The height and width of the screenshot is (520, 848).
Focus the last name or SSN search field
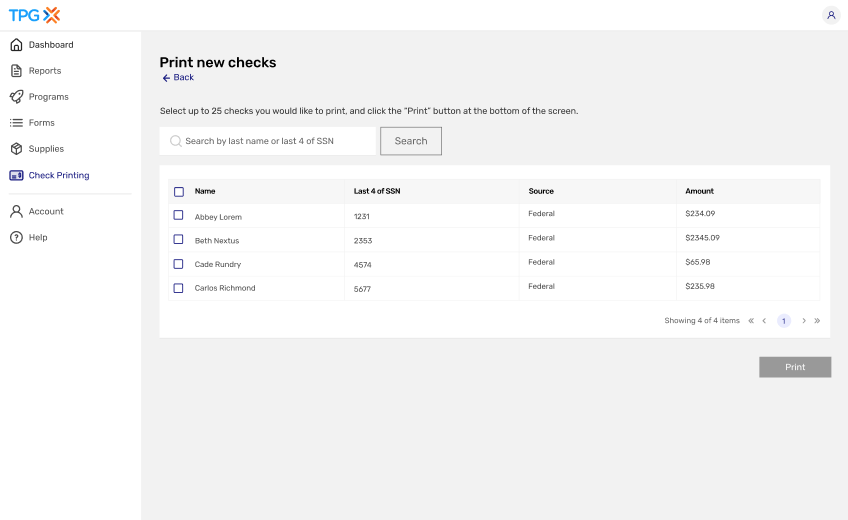click(x=268, y=141)
